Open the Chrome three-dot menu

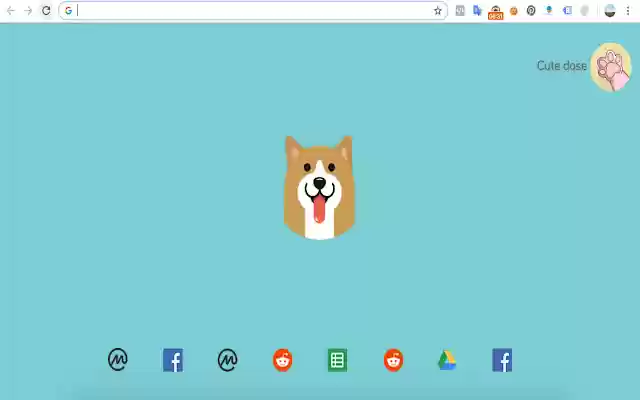click(x=628, y=11)
